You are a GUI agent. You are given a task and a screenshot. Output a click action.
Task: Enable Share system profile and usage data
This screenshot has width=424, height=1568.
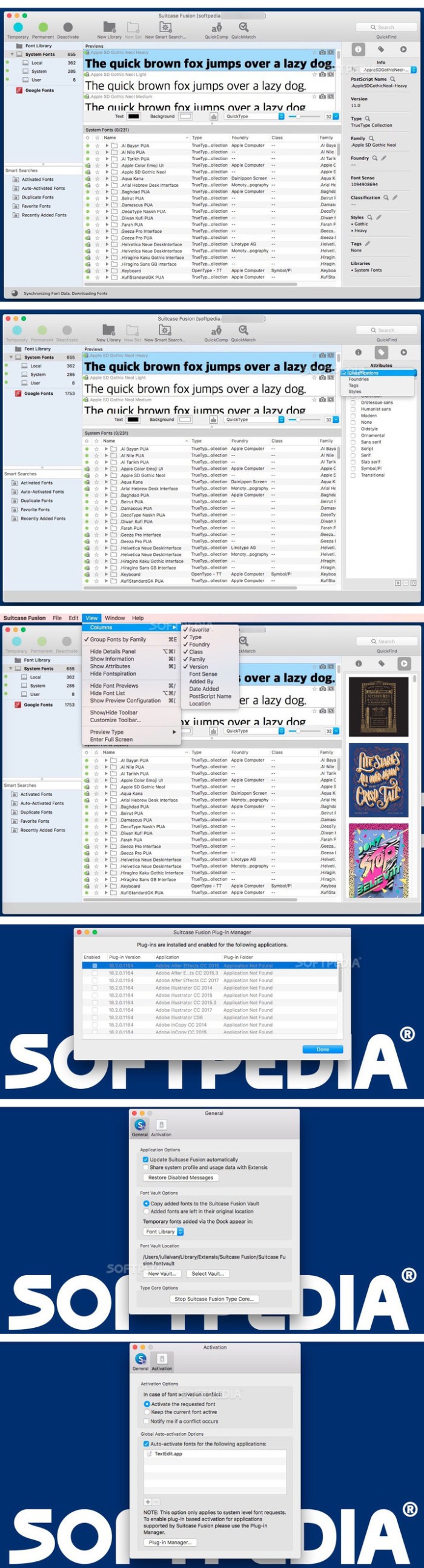[146, 1167]
